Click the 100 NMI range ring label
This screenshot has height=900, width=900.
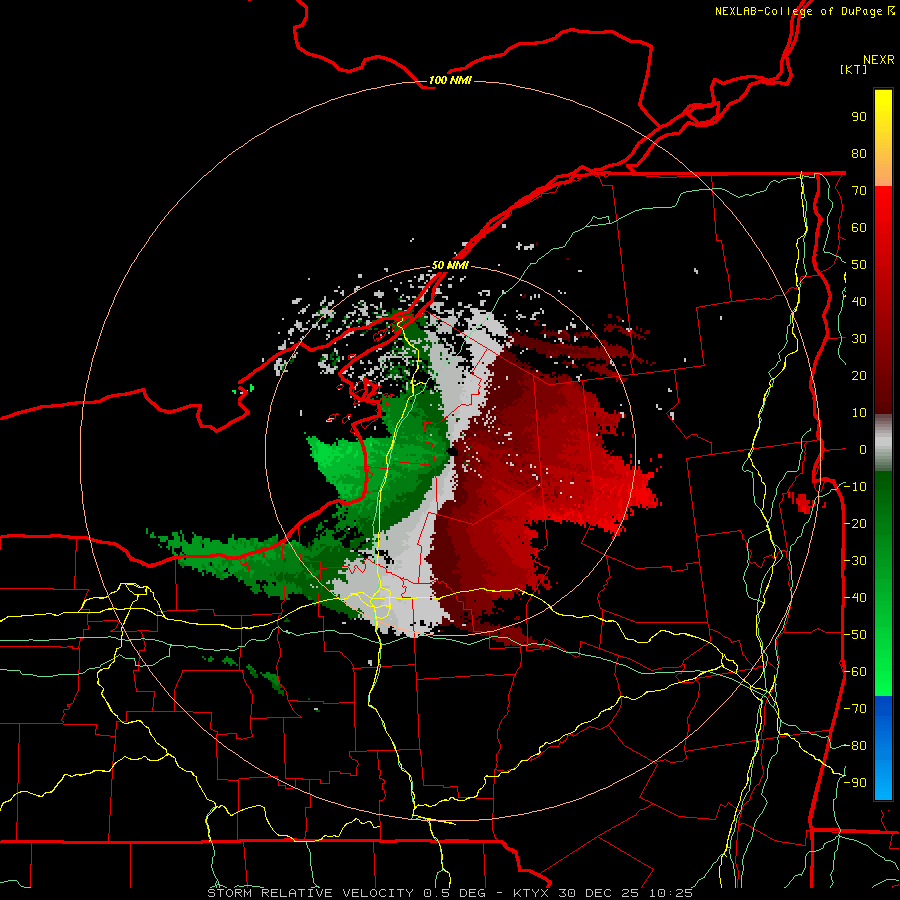[450, 80]
